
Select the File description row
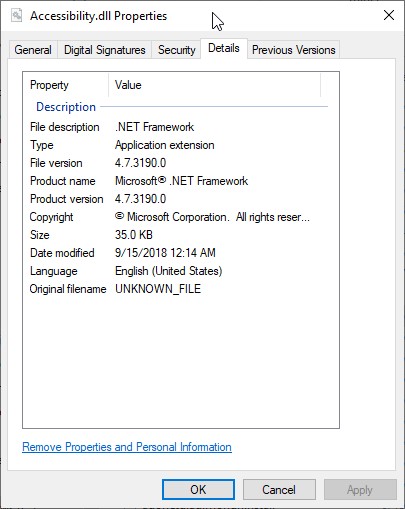coord(179,127)
